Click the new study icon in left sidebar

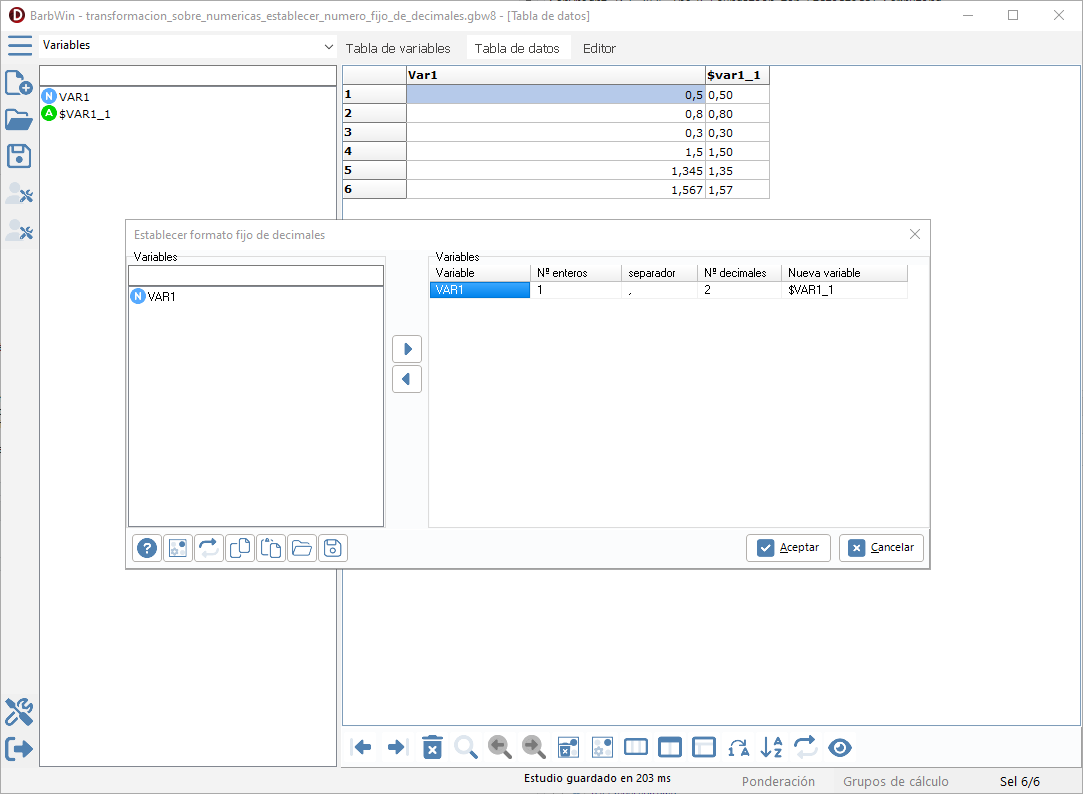[18, 83]
